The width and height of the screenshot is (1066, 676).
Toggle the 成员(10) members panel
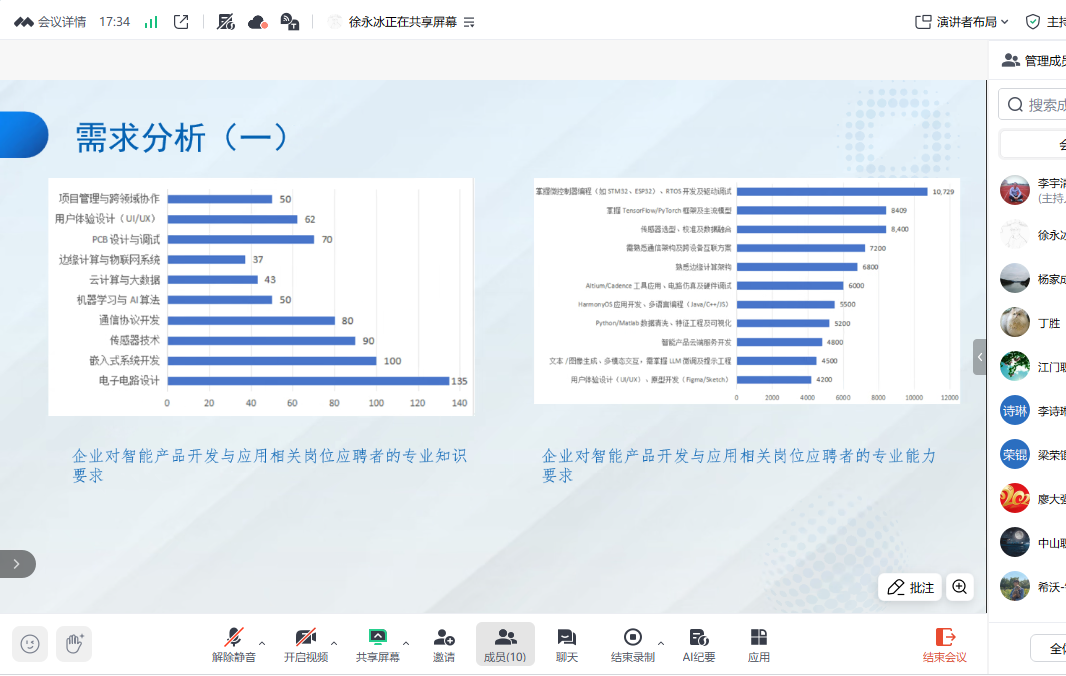click(505, 644)
